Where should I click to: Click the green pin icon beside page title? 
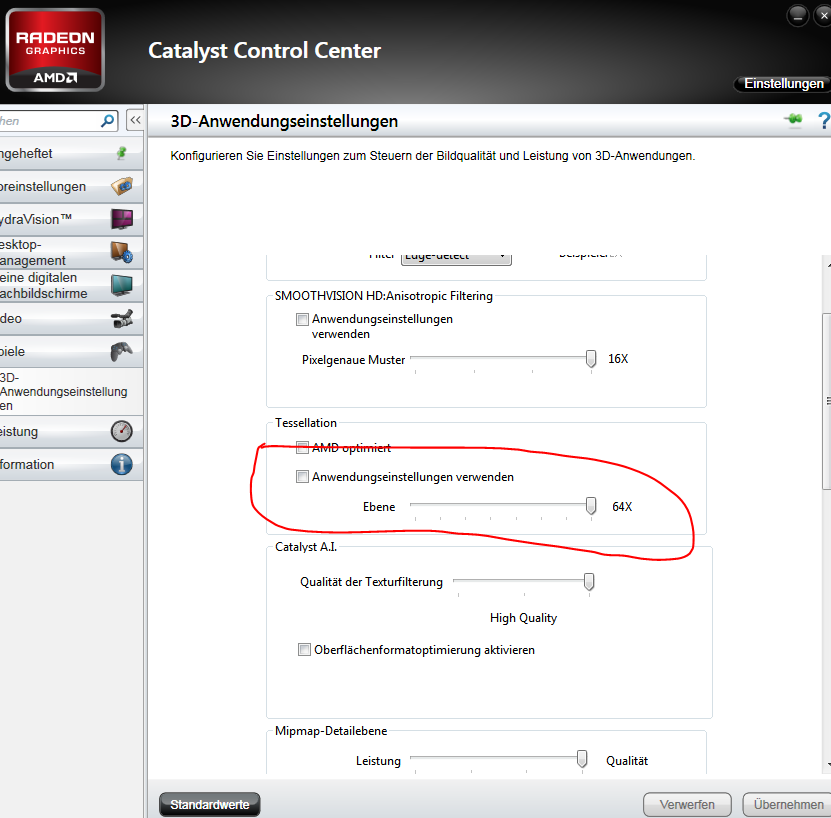793,119
